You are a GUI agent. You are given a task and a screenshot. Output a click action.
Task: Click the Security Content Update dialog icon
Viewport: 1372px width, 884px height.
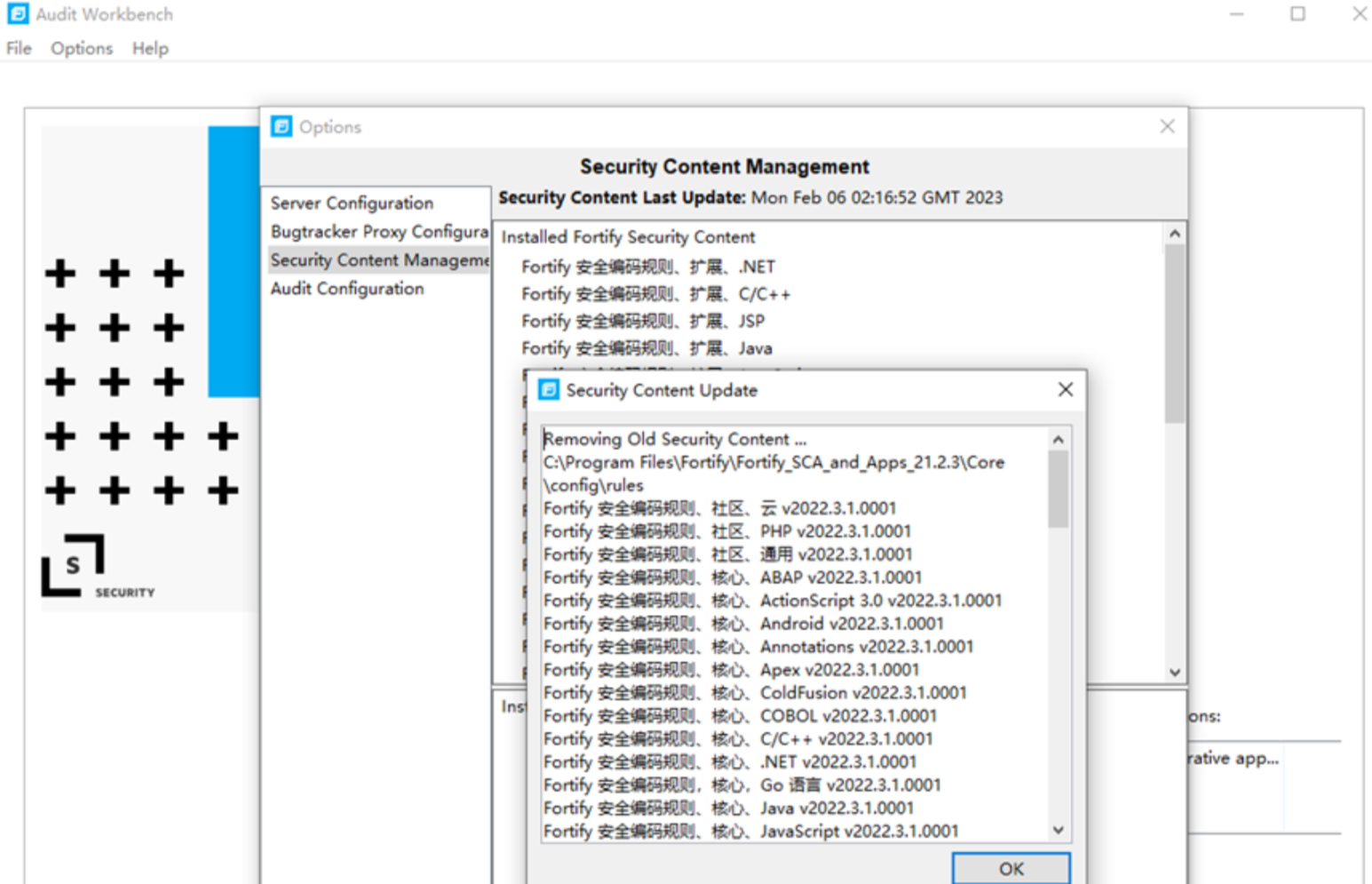(549, 390)
